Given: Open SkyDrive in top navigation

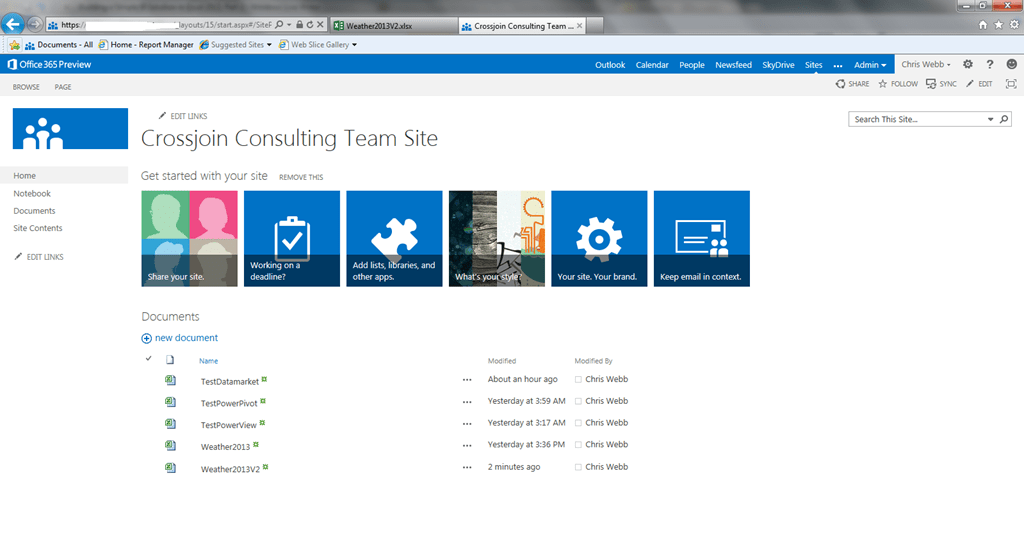Looking at the screenshot, I should [778, 65].
